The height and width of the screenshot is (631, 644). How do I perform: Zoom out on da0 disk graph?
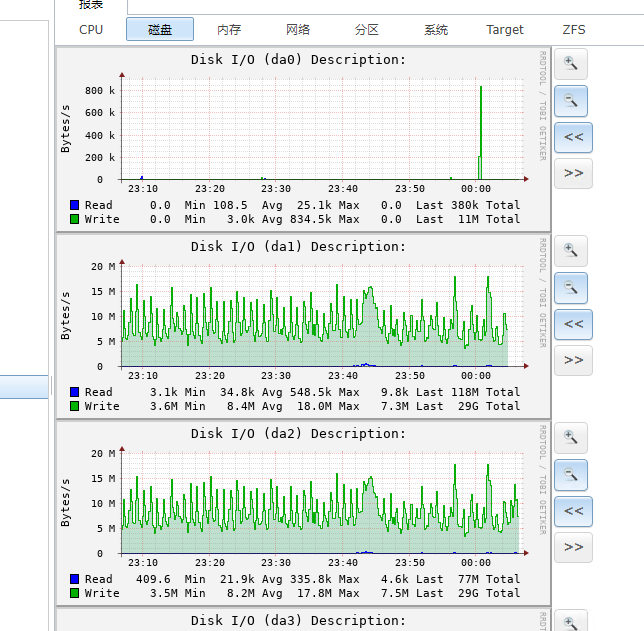click(571, 101)
